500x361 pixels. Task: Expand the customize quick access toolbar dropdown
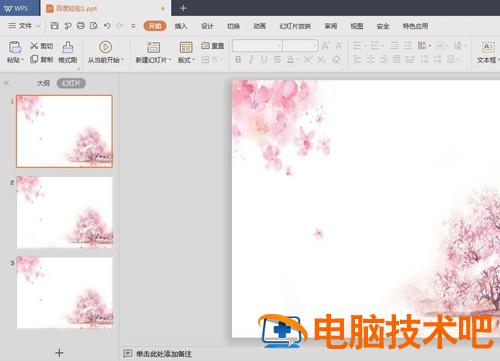click(x=133, y=26)
